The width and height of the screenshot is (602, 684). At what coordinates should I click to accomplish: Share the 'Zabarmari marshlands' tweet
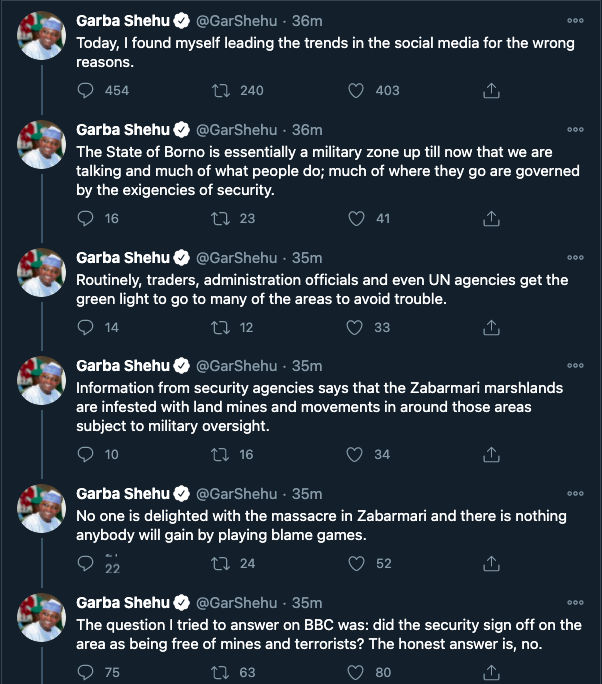(491, 454)
